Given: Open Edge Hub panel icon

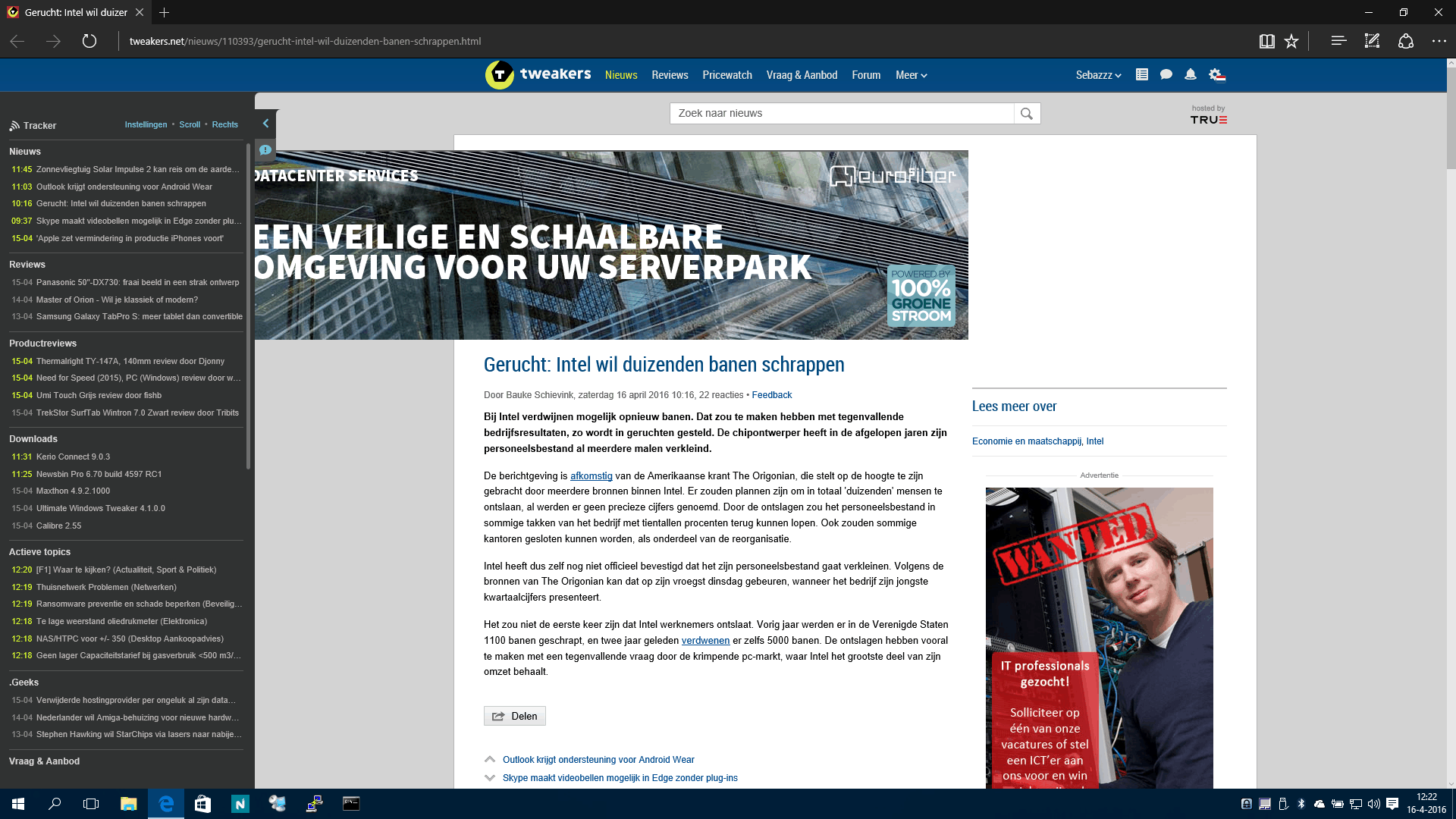Looking at the screenshot, I should pyautogui.click(x=1338, y=41).
